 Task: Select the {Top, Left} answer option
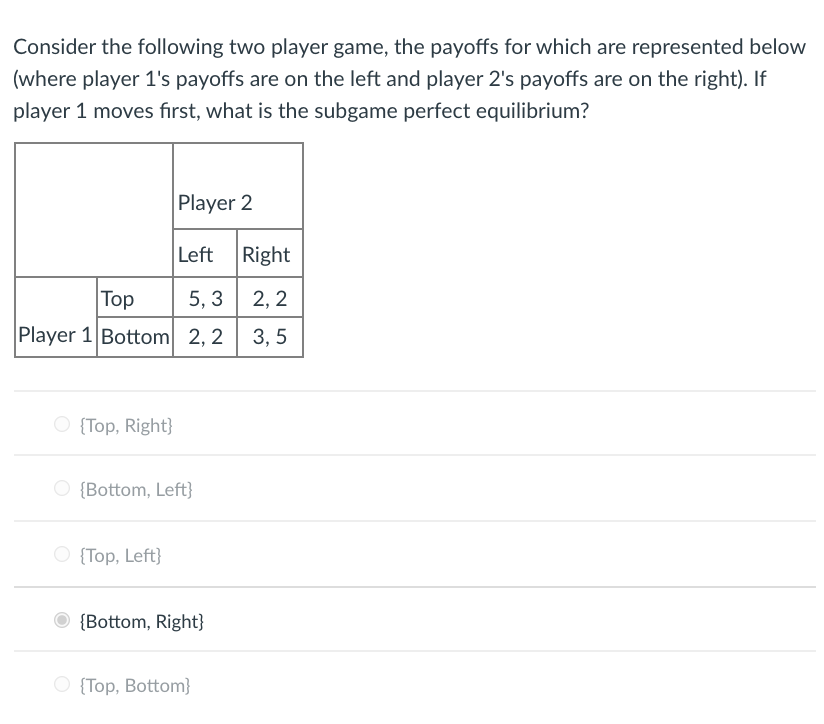tap(61, 554)
